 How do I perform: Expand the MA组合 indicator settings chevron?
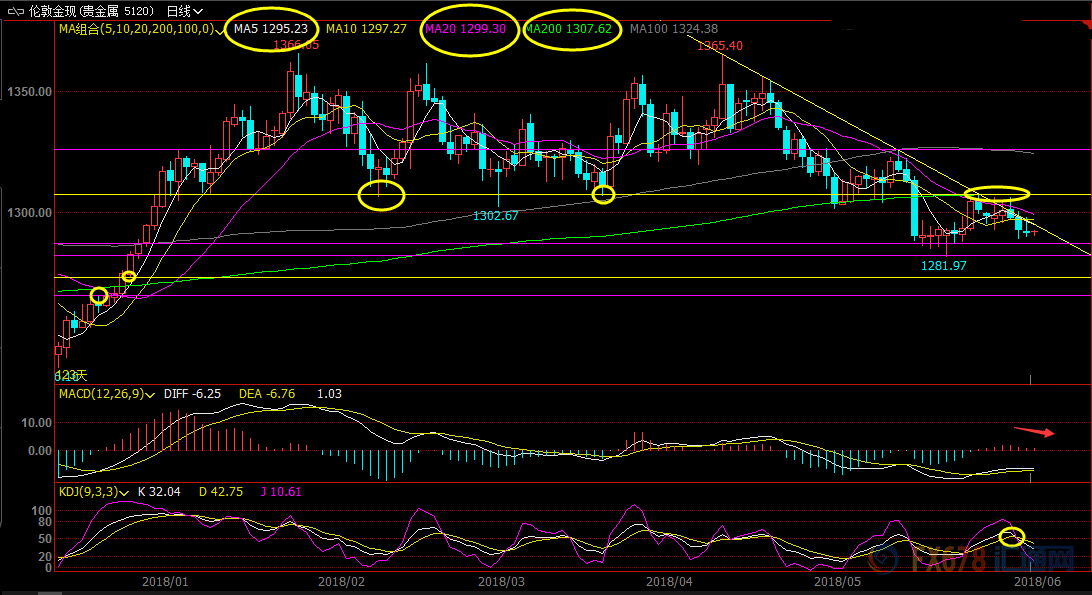pyautogui.click(x=220, y=31)
